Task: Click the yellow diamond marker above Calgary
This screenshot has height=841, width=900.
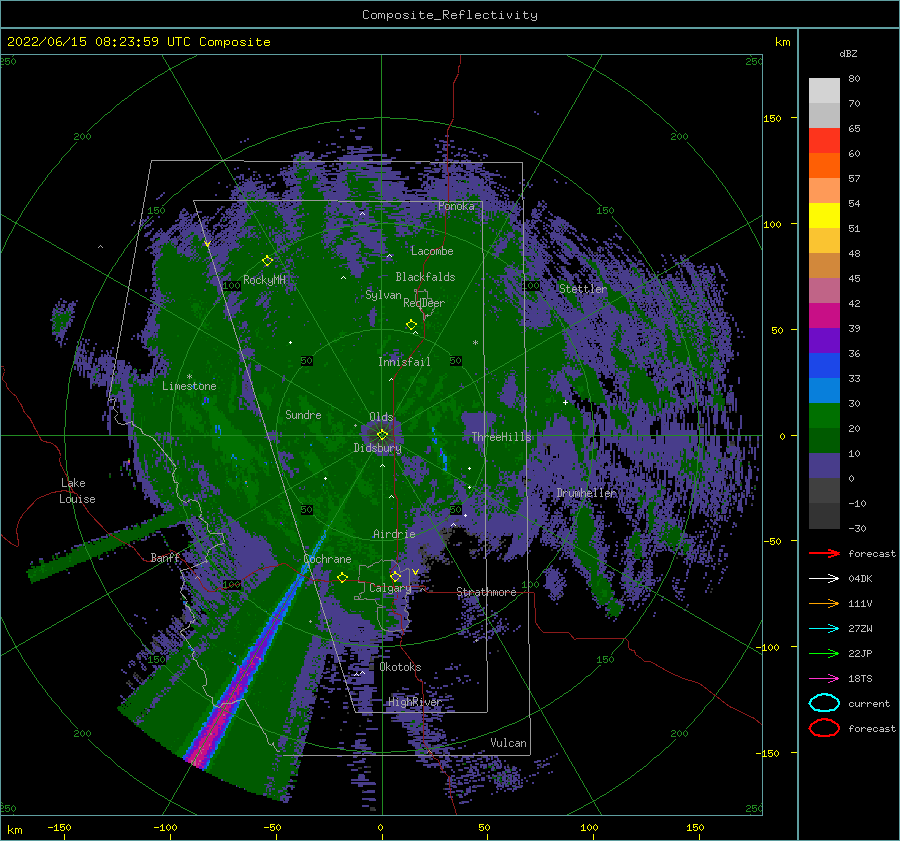Action: [395, 576]
